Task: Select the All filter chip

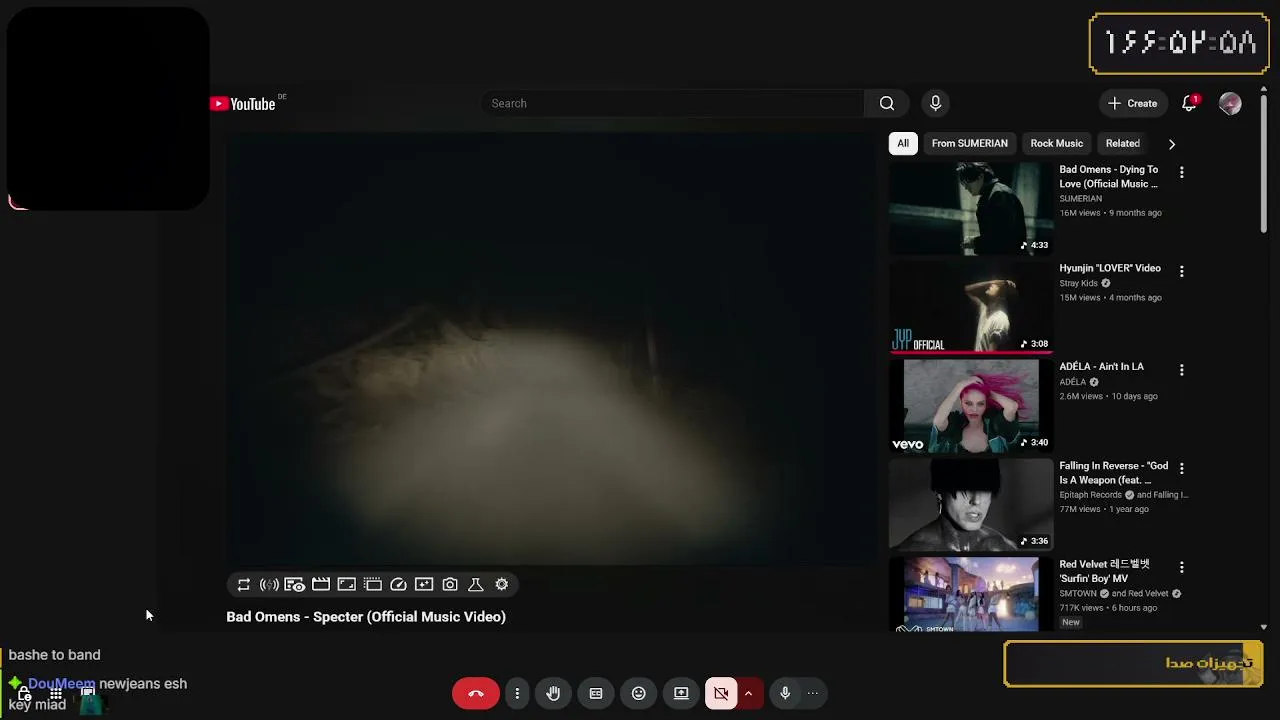Action: tap(903, 143)
